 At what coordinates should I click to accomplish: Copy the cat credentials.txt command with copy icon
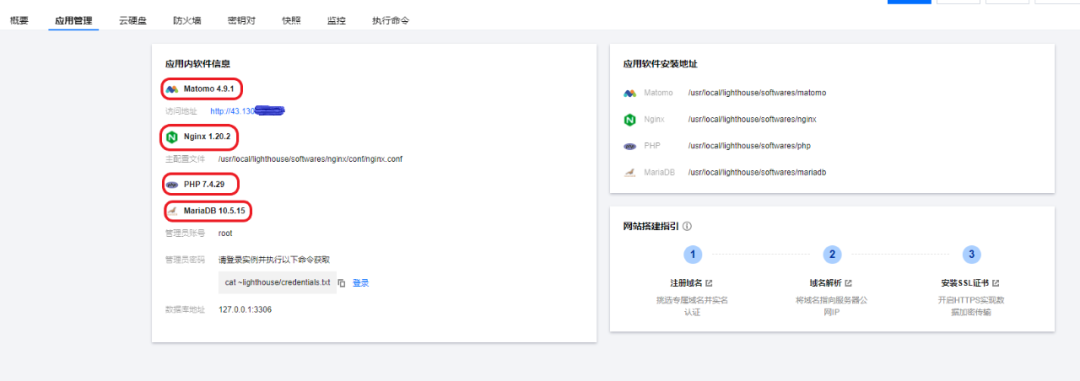[x=342, y=283]
